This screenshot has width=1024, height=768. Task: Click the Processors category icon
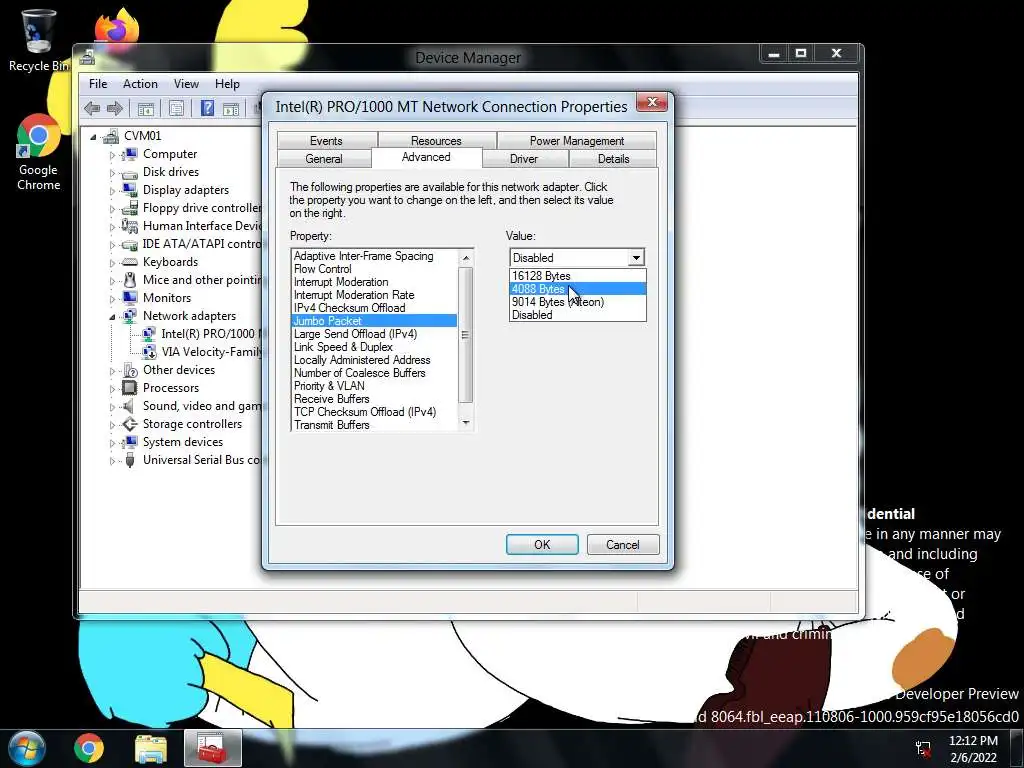tap(130, 388)
